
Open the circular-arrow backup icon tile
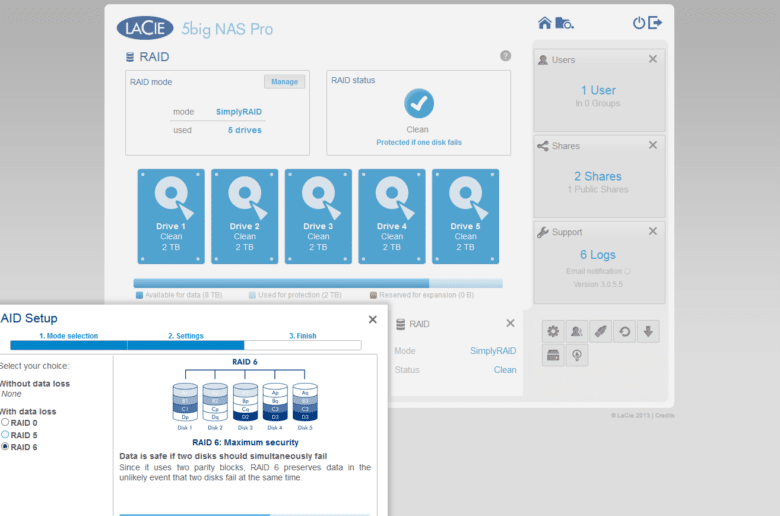625,331
